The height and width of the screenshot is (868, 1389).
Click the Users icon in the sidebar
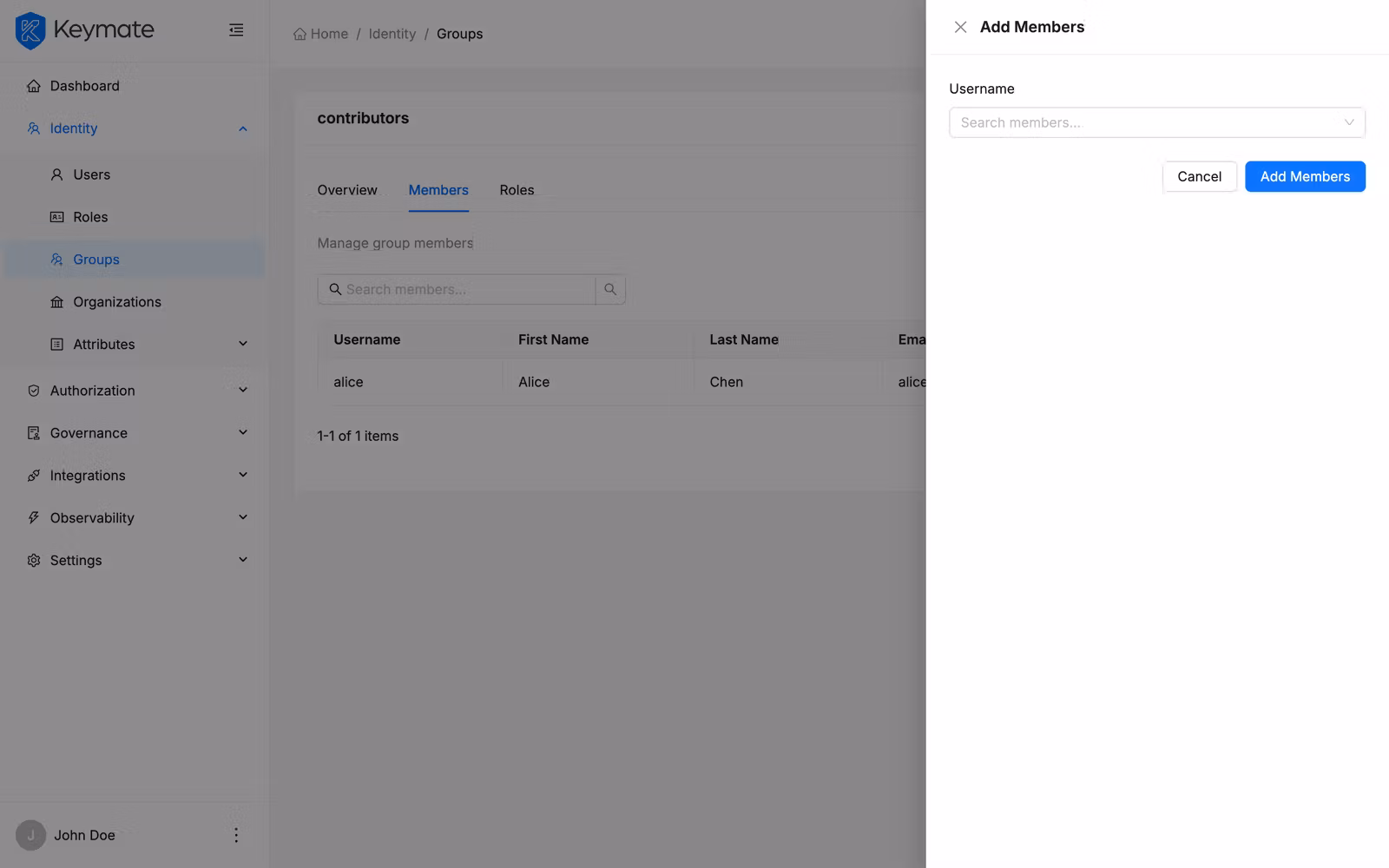click(56, 174)
